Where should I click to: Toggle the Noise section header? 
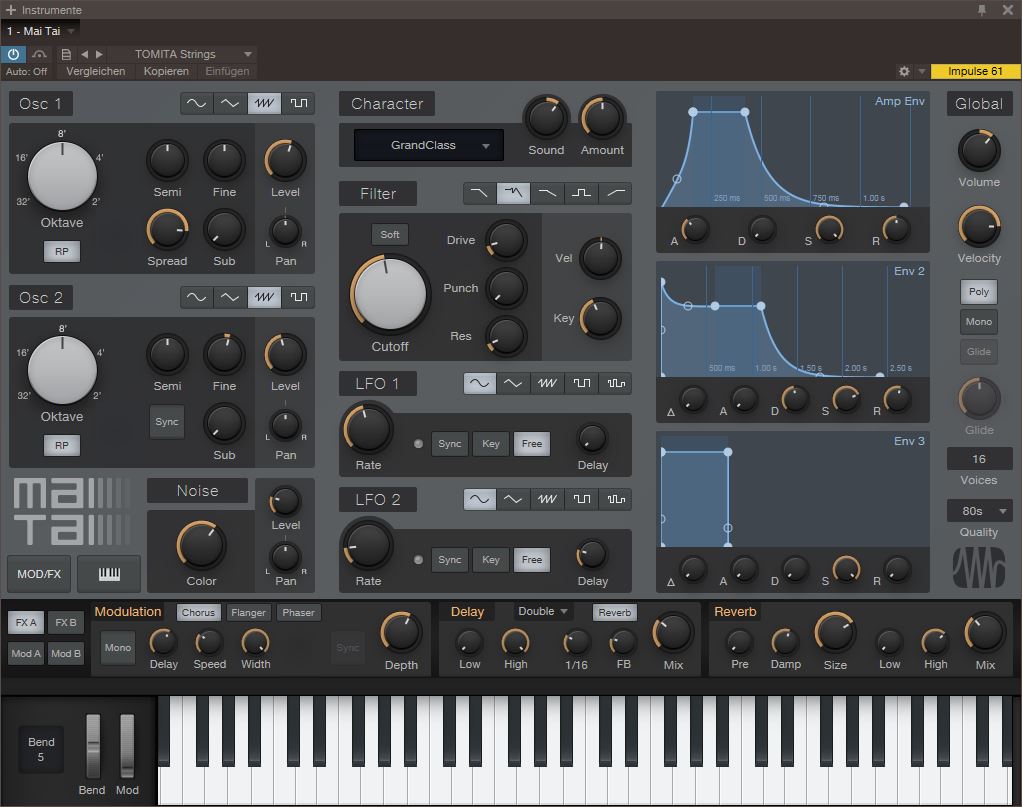click(x=197, y=491)
